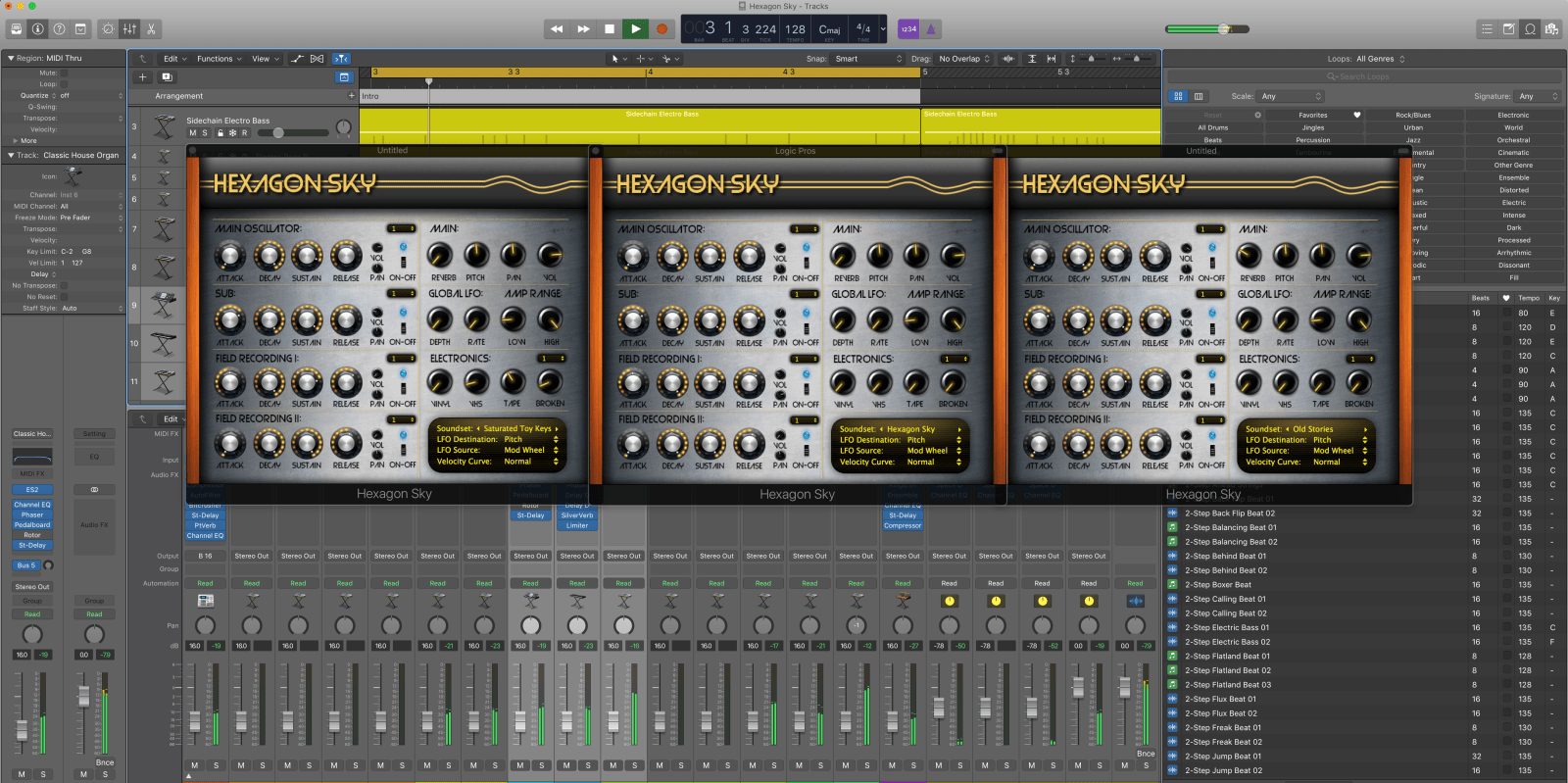Image resolution: width=1568 pixels, height=783 pixels.
Task: Toggle the Loop Browser icon
Action: click(x=1530, y=29)
